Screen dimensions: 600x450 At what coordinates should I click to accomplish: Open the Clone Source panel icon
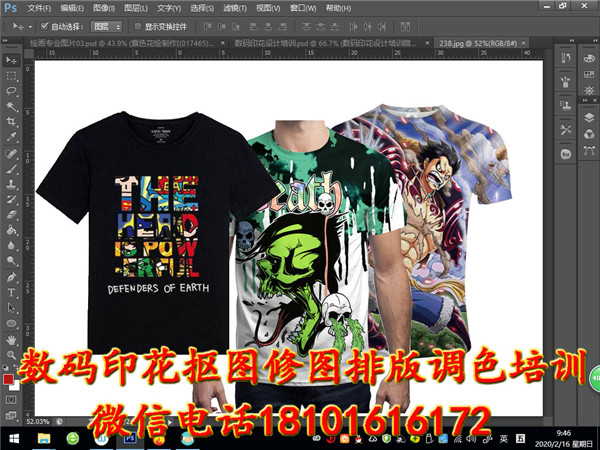tap(566, 105)
